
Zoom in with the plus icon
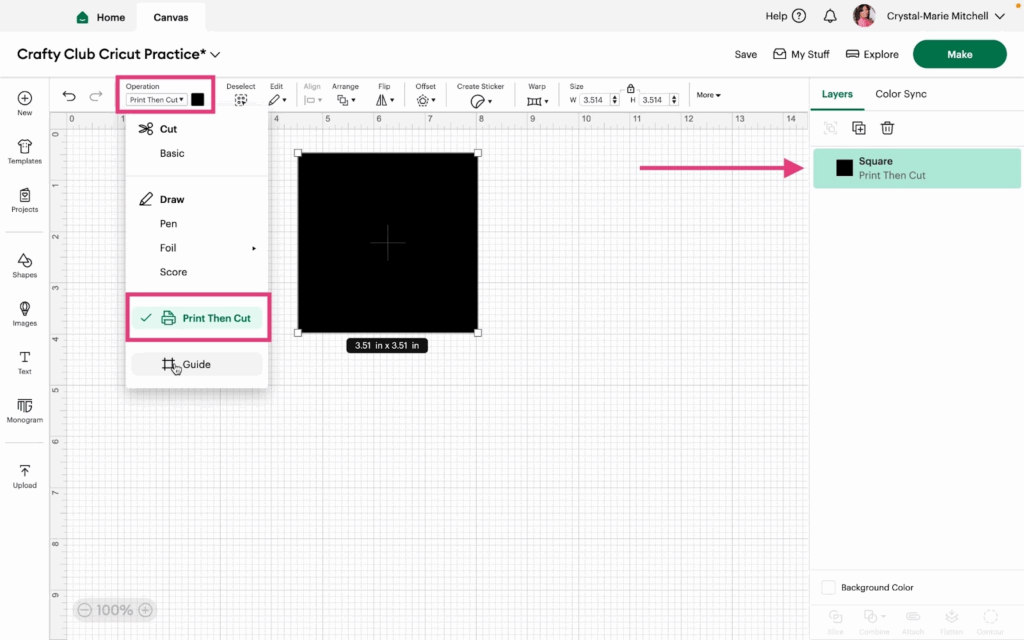coord(146,610)
